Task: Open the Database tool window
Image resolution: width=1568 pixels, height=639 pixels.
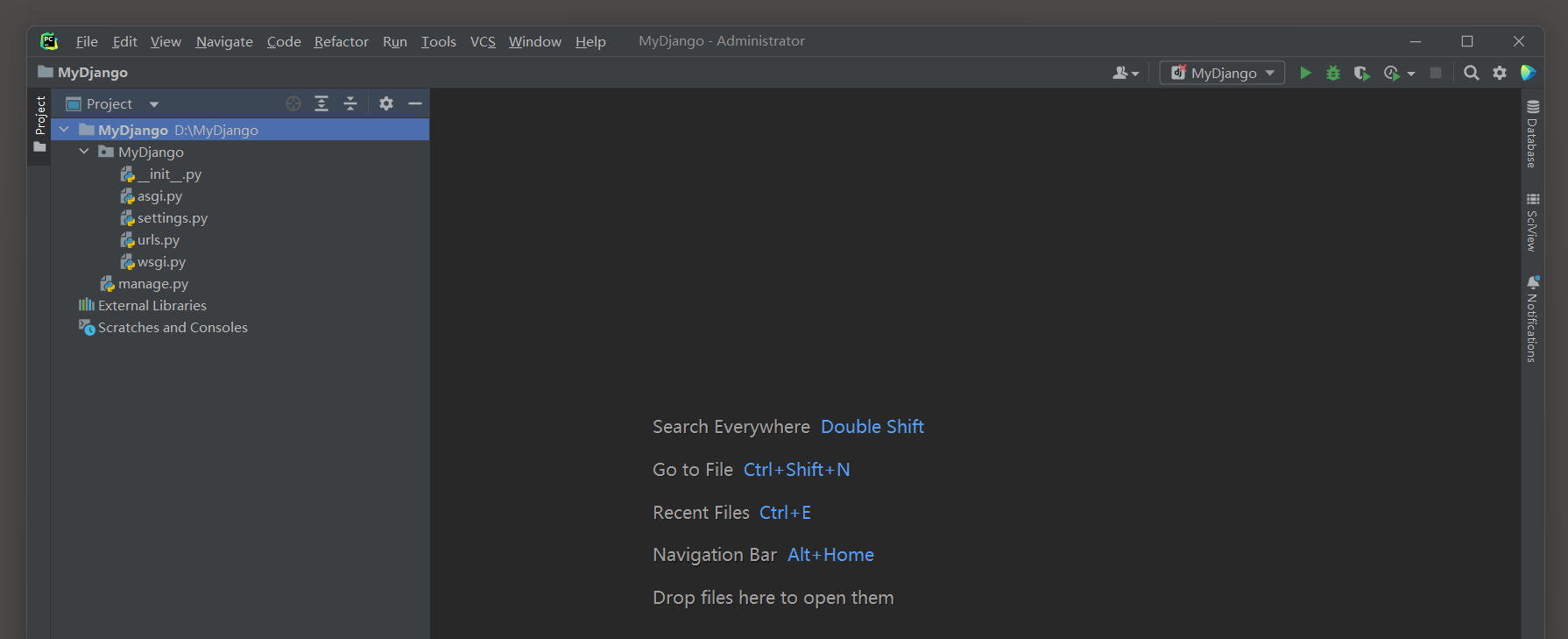Action: point(1532,133)
